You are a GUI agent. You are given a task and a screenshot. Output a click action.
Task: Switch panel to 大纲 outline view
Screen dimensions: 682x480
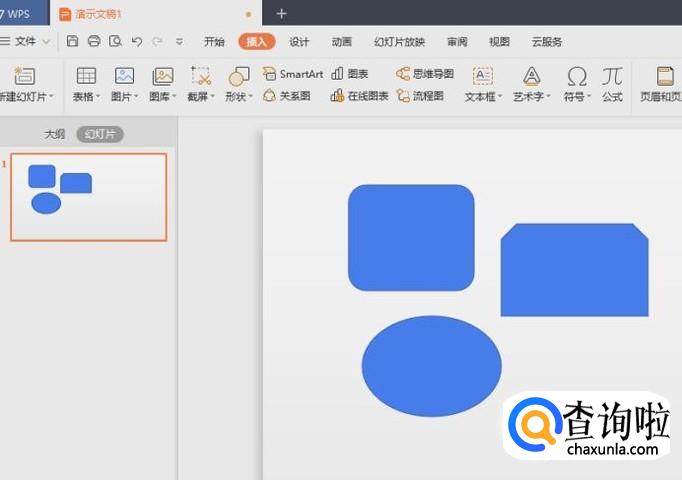click(x=54, y=134)
